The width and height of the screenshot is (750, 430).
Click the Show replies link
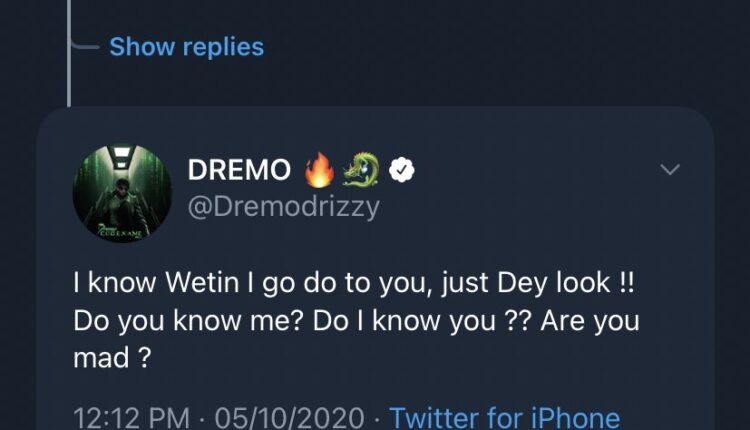(x=186, y=47)
